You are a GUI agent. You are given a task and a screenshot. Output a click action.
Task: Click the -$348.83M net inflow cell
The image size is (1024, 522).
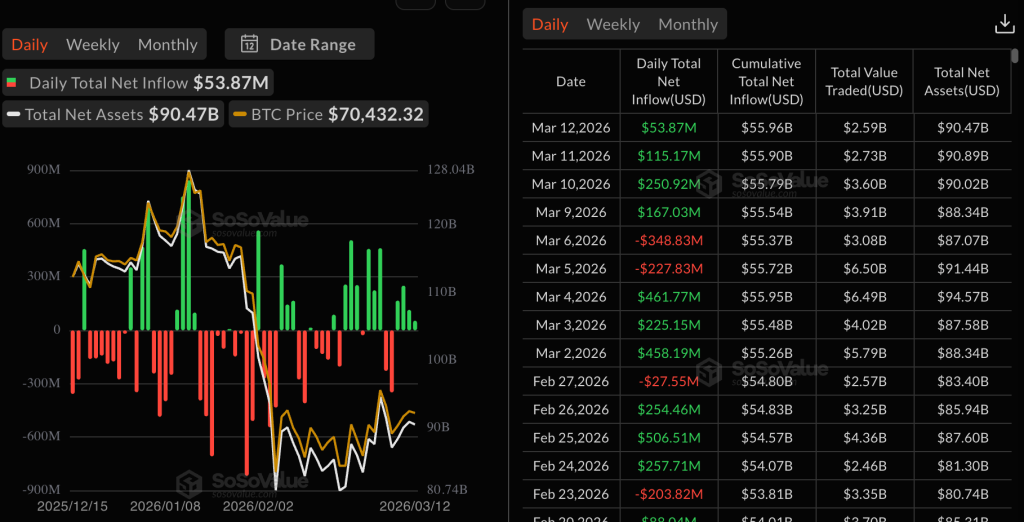(668, 241)
